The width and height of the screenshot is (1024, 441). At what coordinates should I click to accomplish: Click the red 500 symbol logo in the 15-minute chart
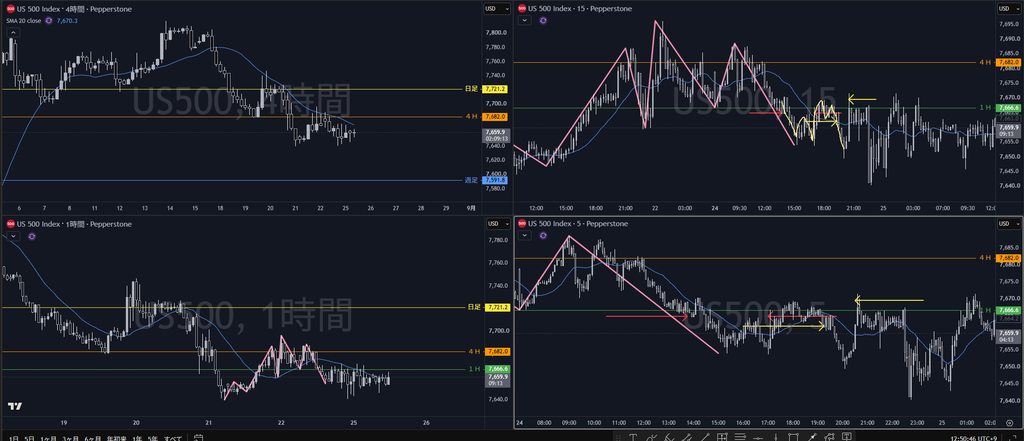(522, 8)
